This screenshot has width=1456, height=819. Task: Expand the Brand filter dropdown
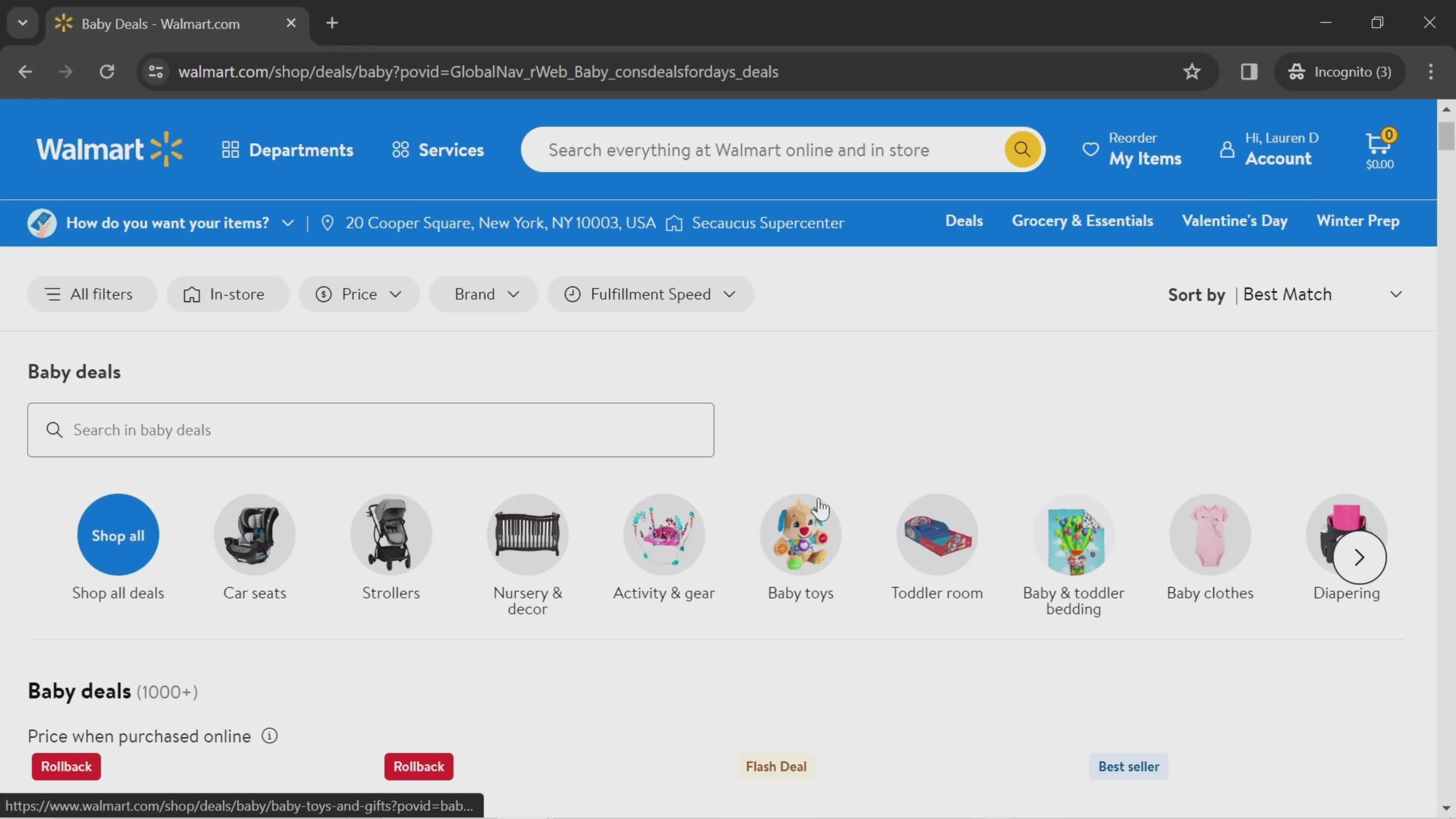tap(484, 293)
